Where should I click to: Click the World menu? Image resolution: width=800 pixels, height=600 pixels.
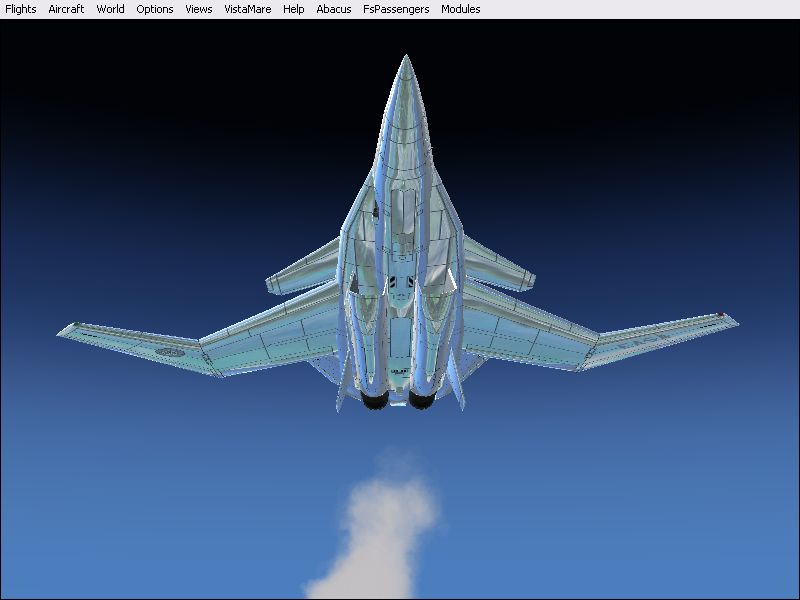110,9
